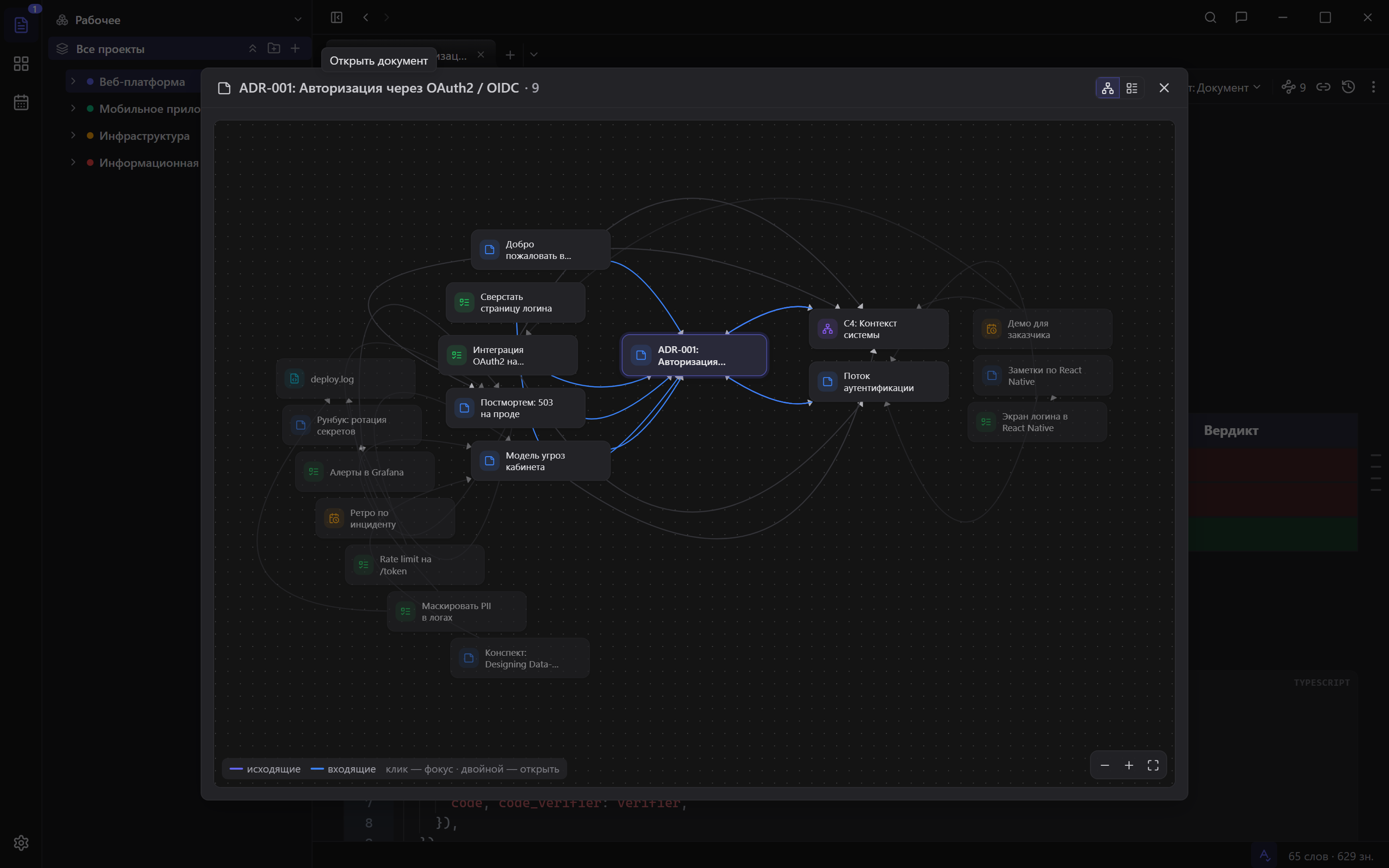Switch to graph view mode
Image resolution: width=1389 pixels, height=868 pixels.
click(x=1107, y=88)
